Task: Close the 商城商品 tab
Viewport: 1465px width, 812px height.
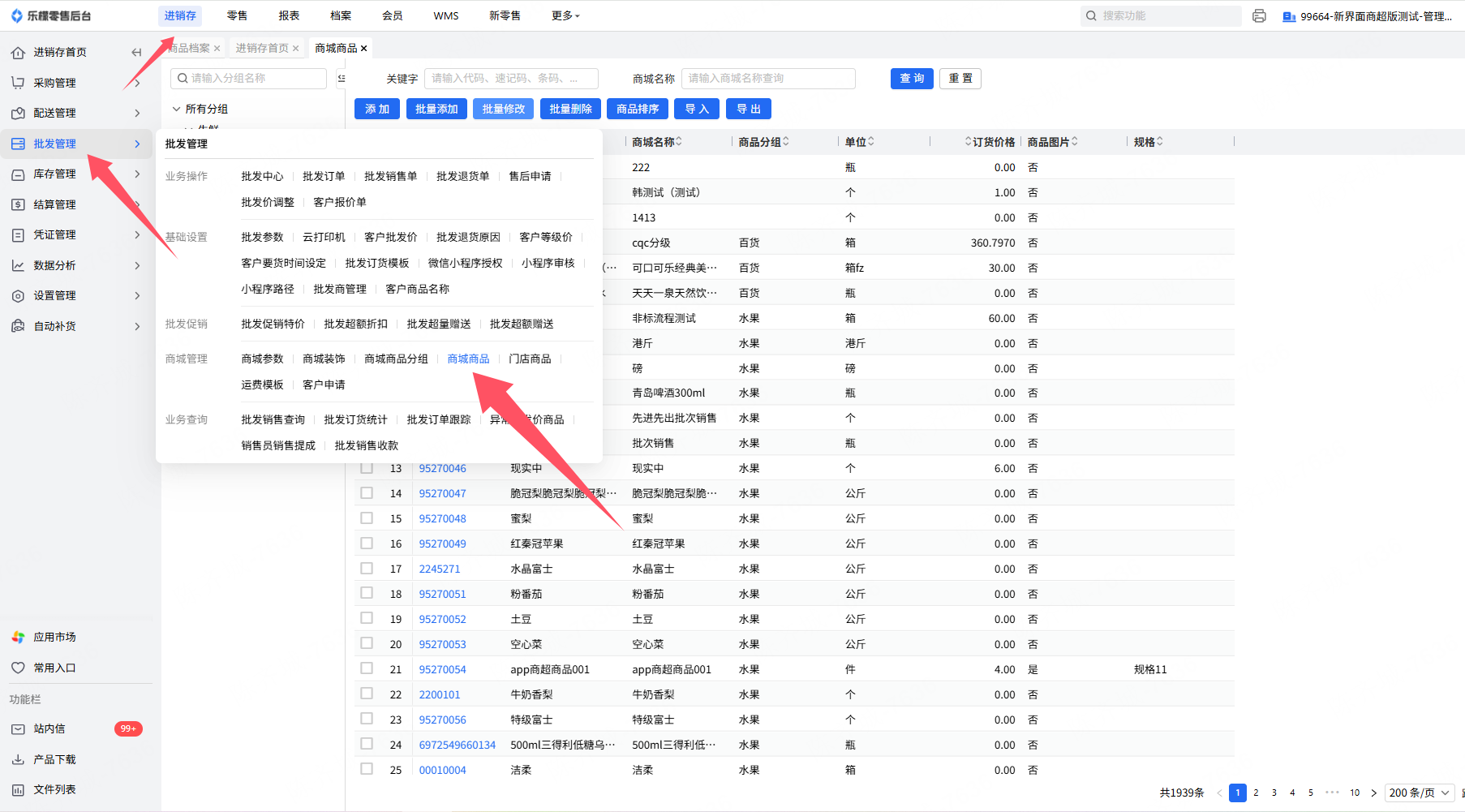Action: [364, 49]
